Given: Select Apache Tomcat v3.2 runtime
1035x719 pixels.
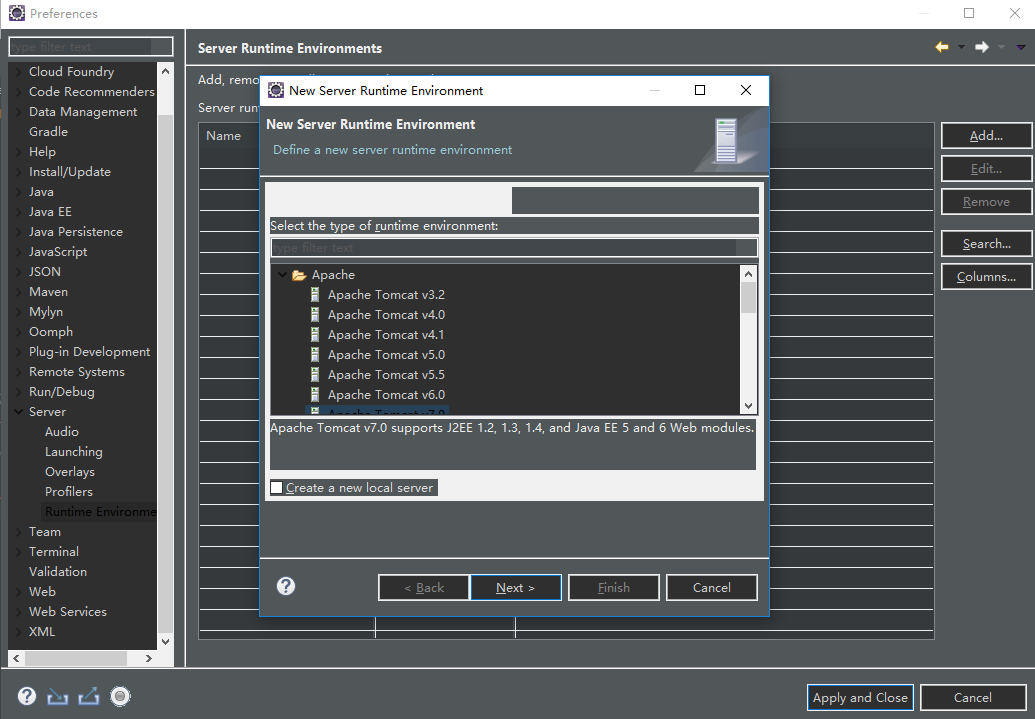Looking at the screenshot, I should tap(386, 294).
